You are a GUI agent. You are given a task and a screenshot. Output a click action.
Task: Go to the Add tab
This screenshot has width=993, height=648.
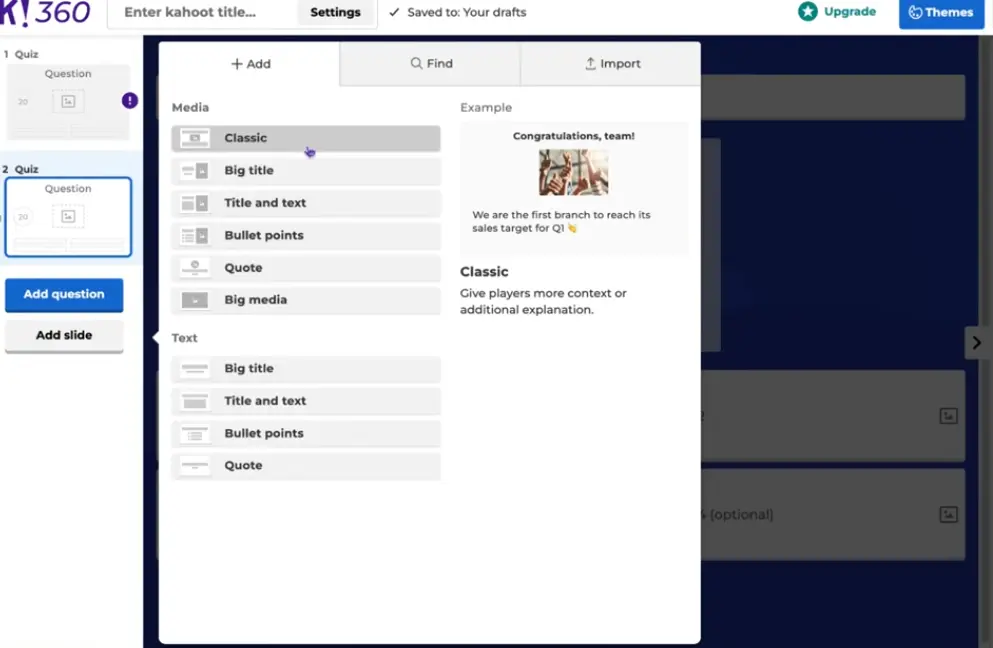click(x=250, y=64)
